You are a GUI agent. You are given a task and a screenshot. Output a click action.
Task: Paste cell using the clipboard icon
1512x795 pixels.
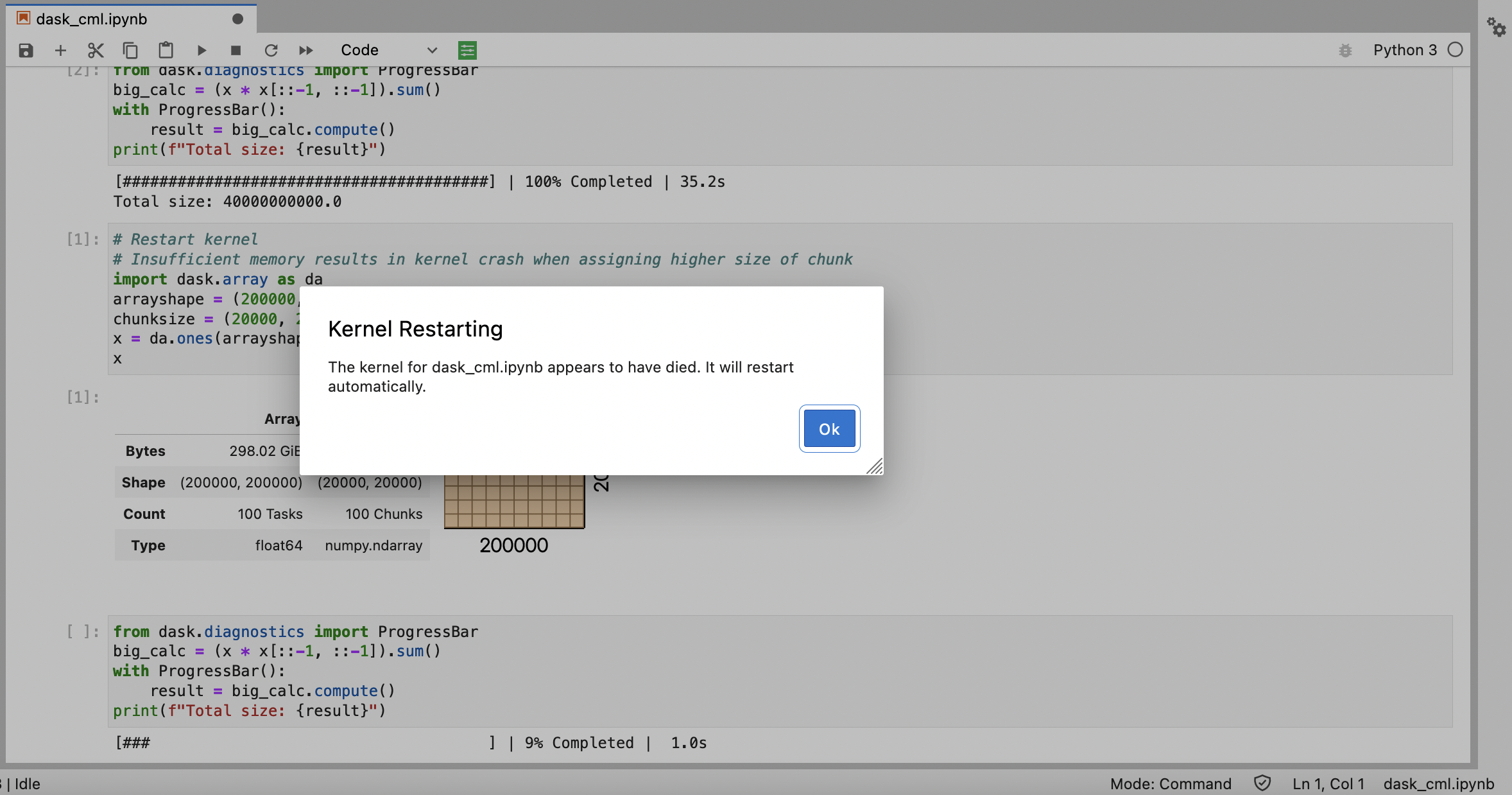pyautogui.click(x=166, y=50)
